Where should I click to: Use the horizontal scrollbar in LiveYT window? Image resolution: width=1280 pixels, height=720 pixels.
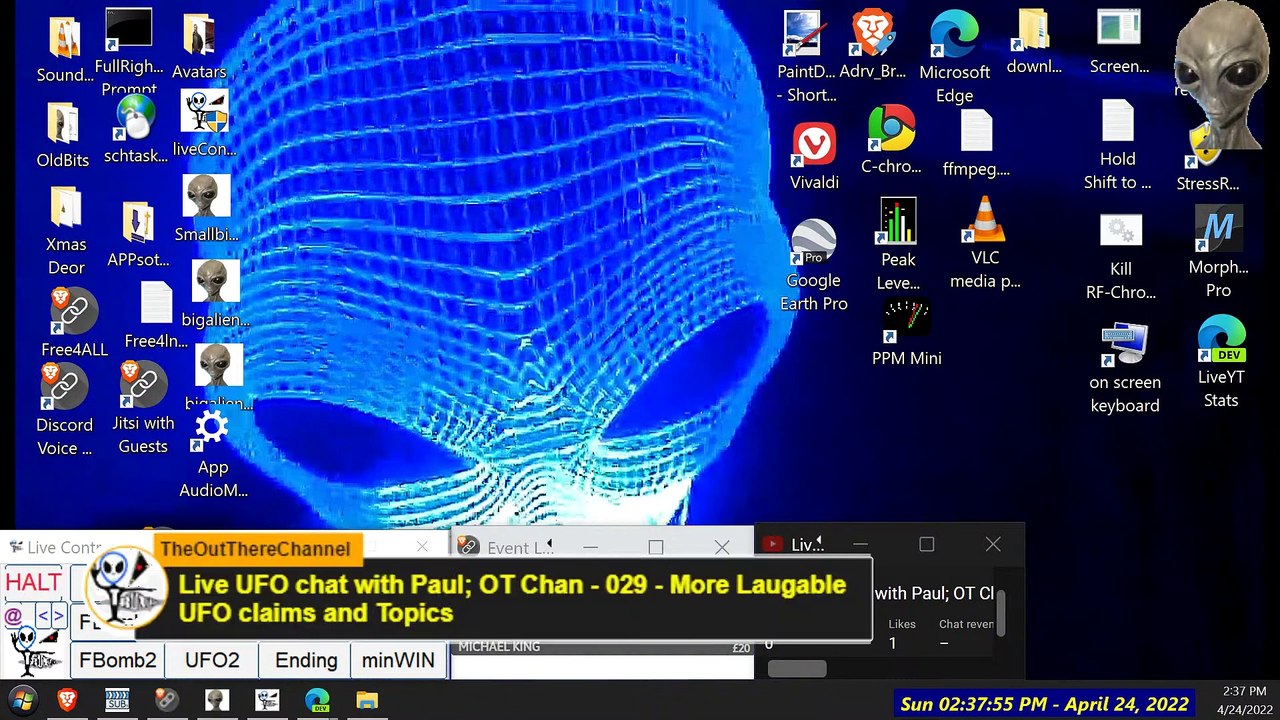pos(796,668)
